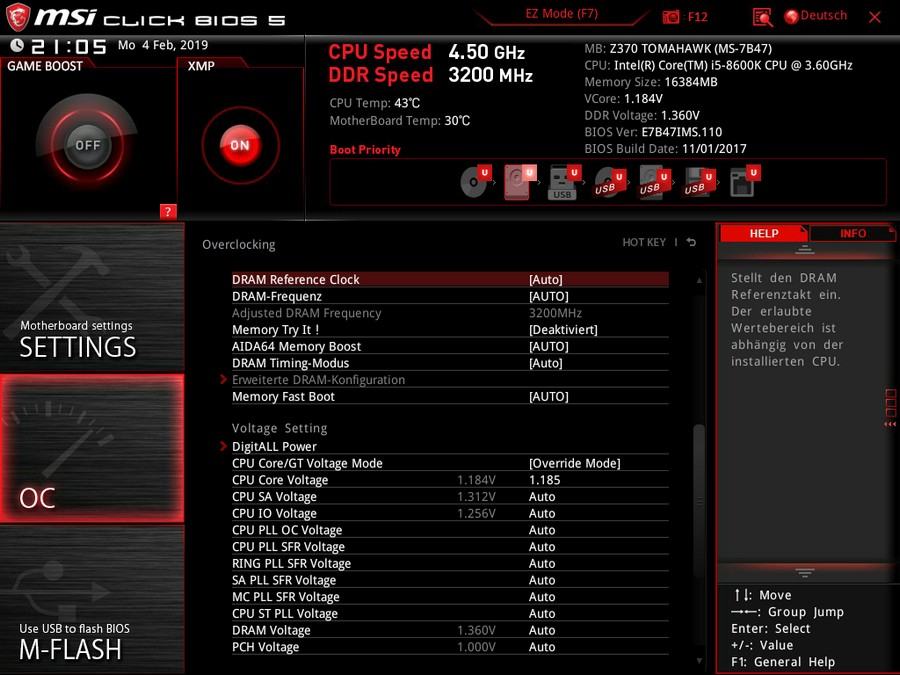900x675 pixels.
Task: Select the RING PLL SFR Voltage row
Action: 450,563
